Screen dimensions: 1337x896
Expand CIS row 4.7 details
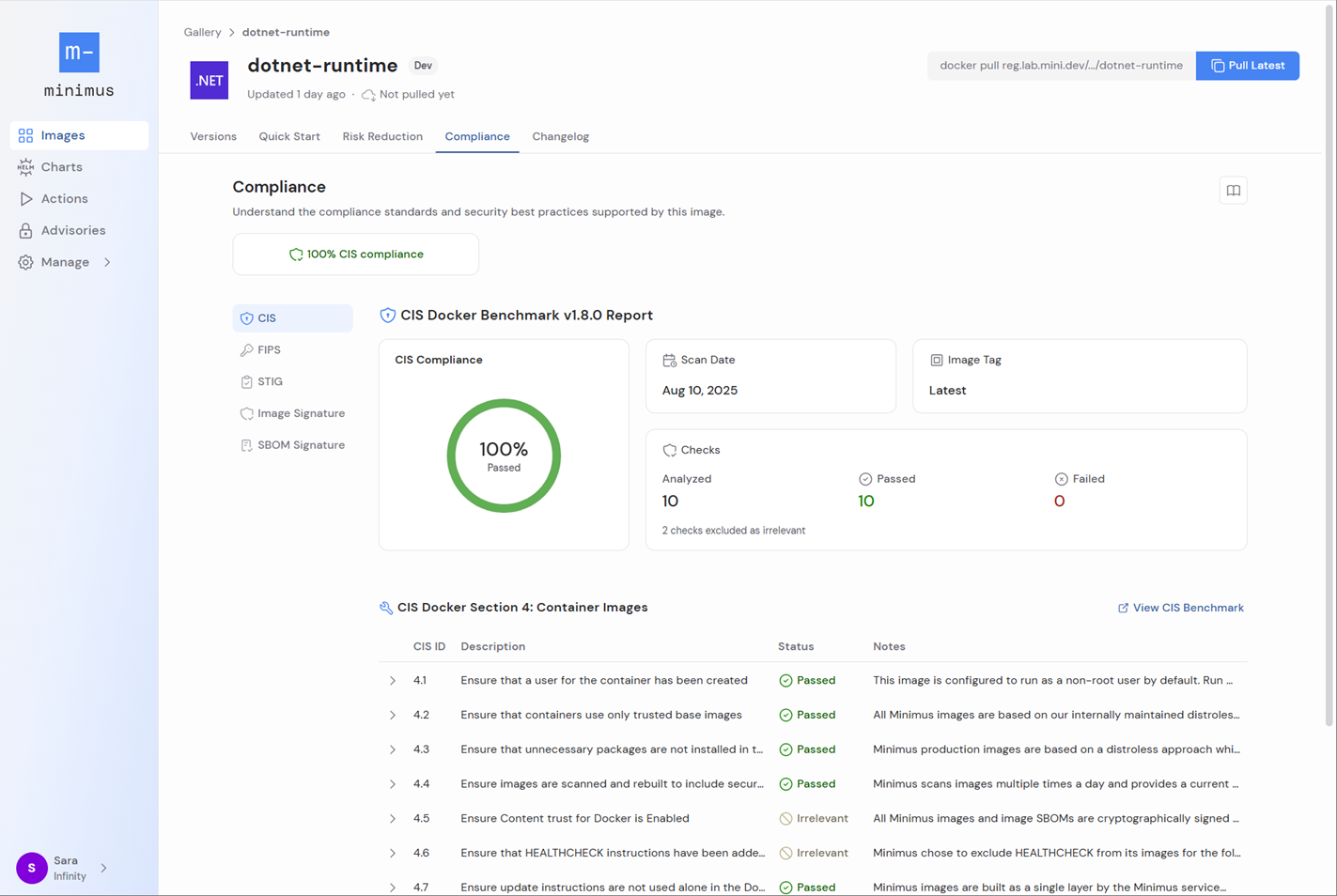click(x=393, y=888)
